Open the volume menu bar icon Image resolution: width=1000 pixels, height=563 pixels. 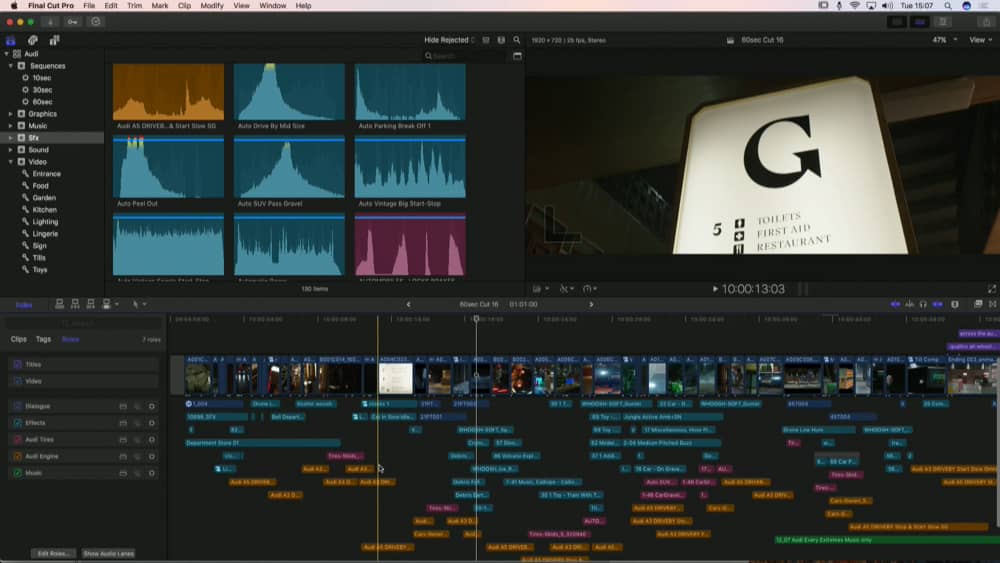(887, 6)
